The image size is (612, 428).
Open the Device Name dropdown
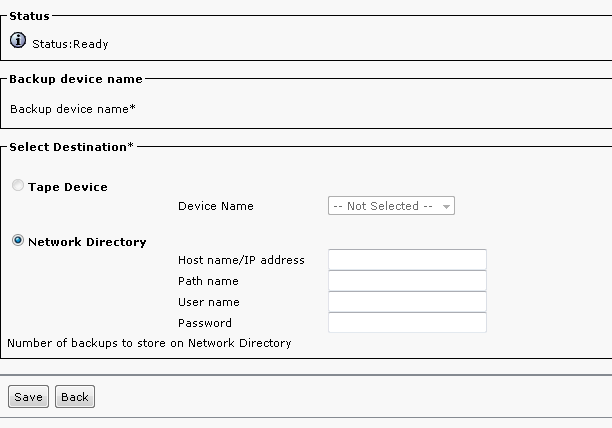[391, 206]
